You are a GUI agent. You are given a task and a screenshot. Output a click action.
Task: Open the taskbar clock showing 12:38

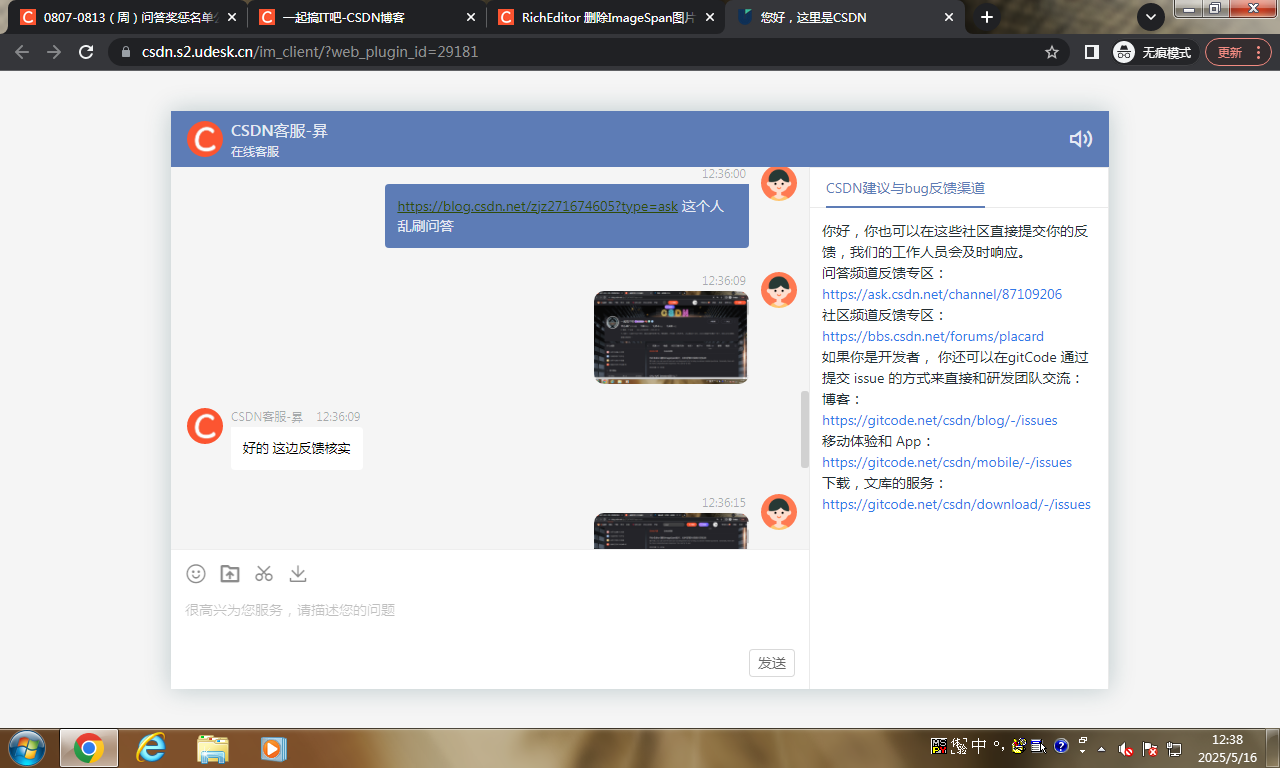point(1227,748)
